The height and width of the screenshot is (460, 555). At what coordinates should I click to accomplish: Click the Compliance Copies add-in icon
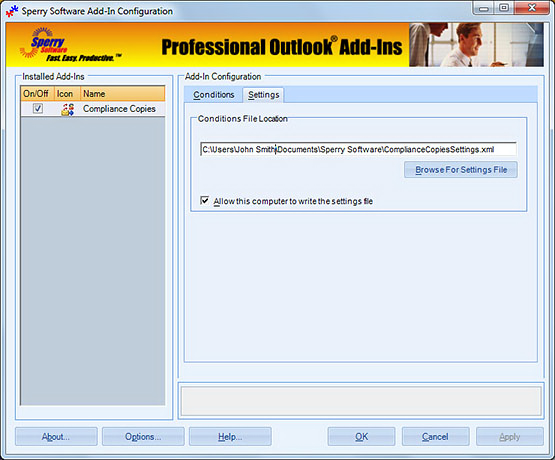coord(68,109)
